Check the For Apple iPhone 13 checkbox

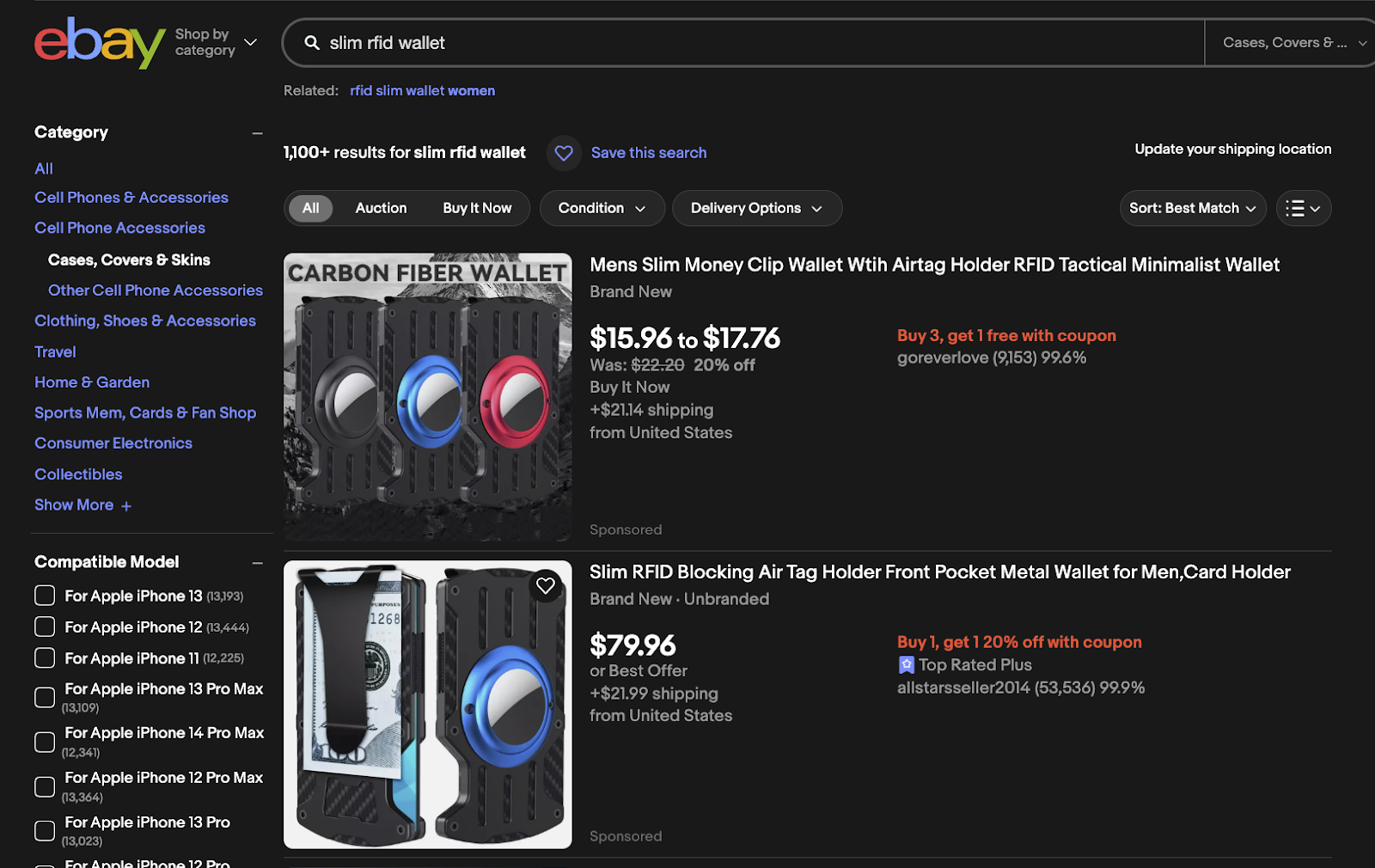(x=44, y=595)
